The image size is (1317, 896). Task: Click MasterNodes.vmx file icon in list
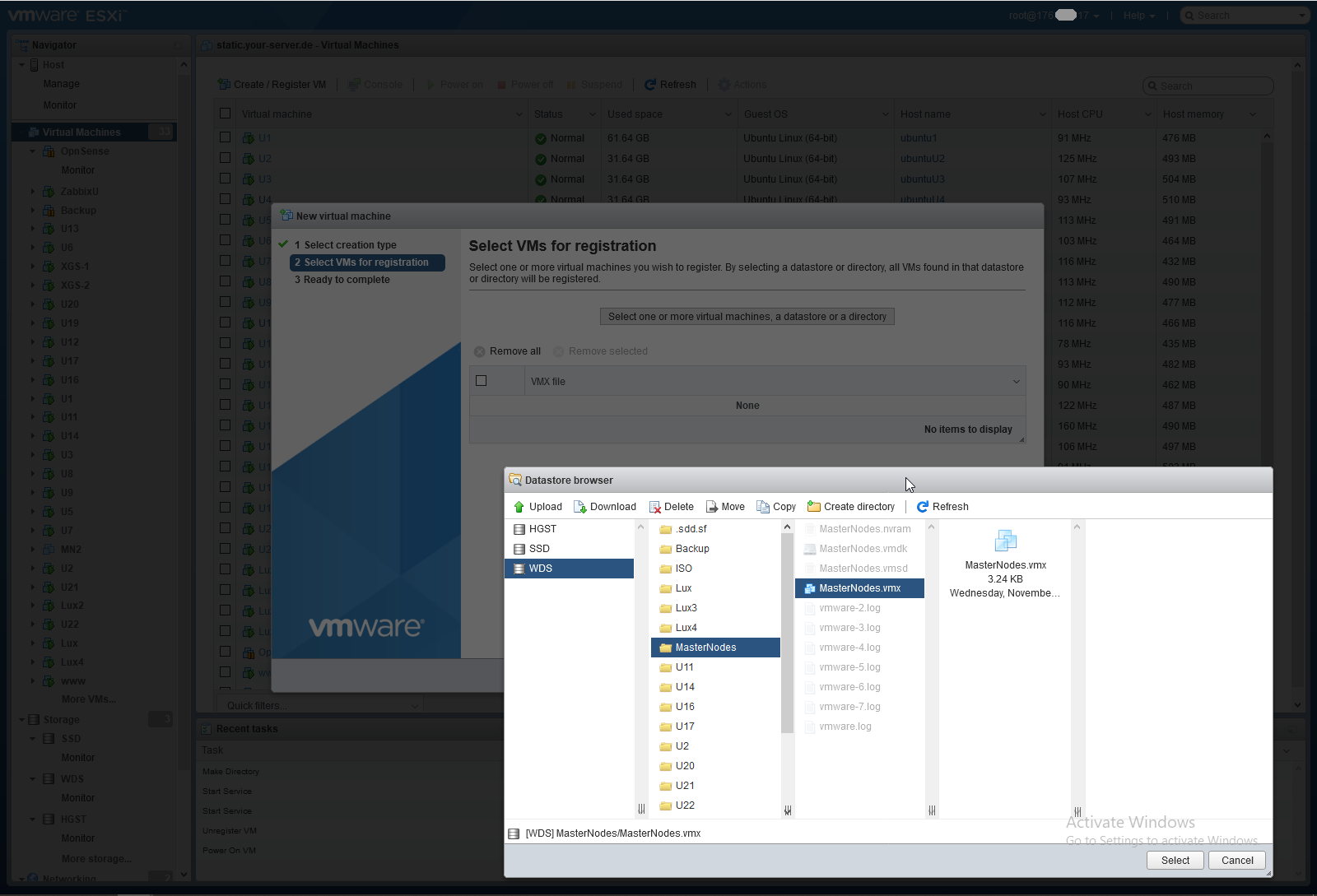[810, 588]
